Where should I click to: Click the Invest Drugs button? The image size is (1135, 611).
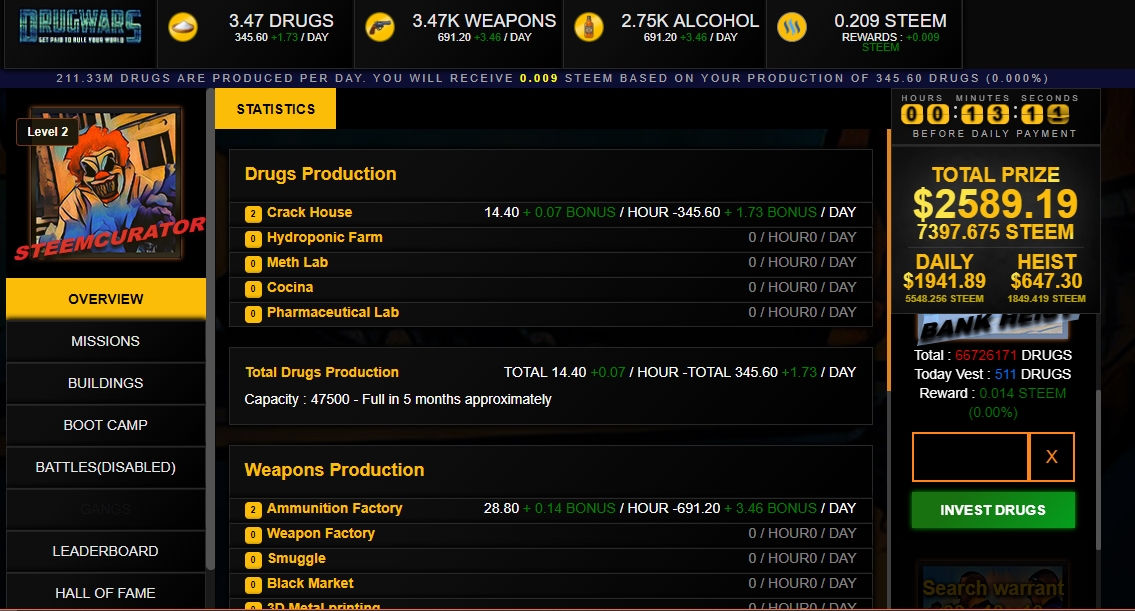(993, 510)
